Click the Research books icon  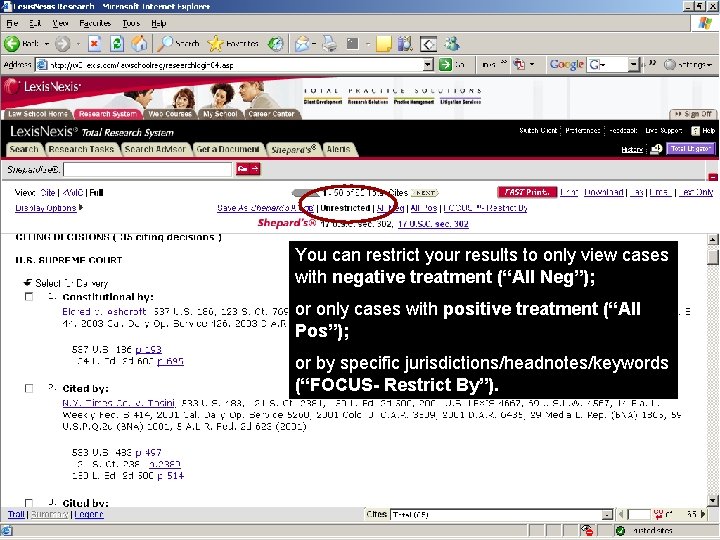[405, 44]
